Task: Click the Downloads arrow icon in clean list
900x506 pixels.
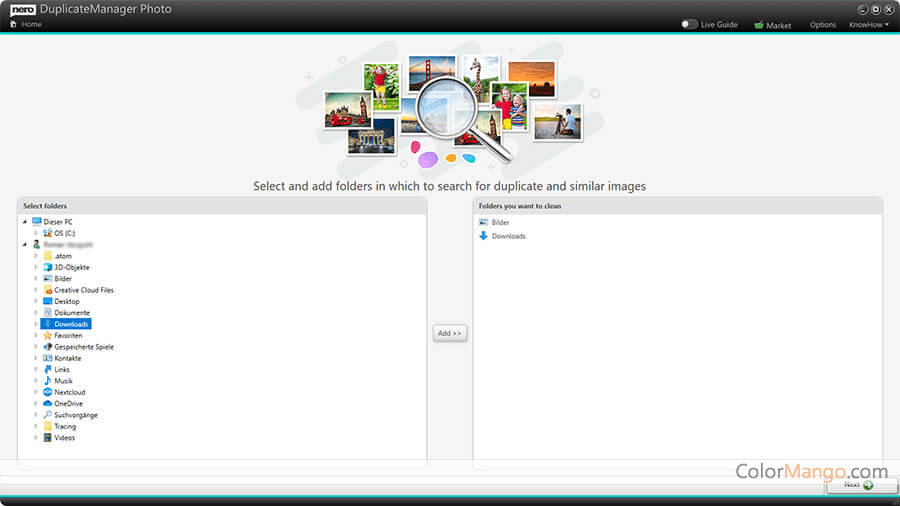Action: pyautogui.click(x=483, y=236)
